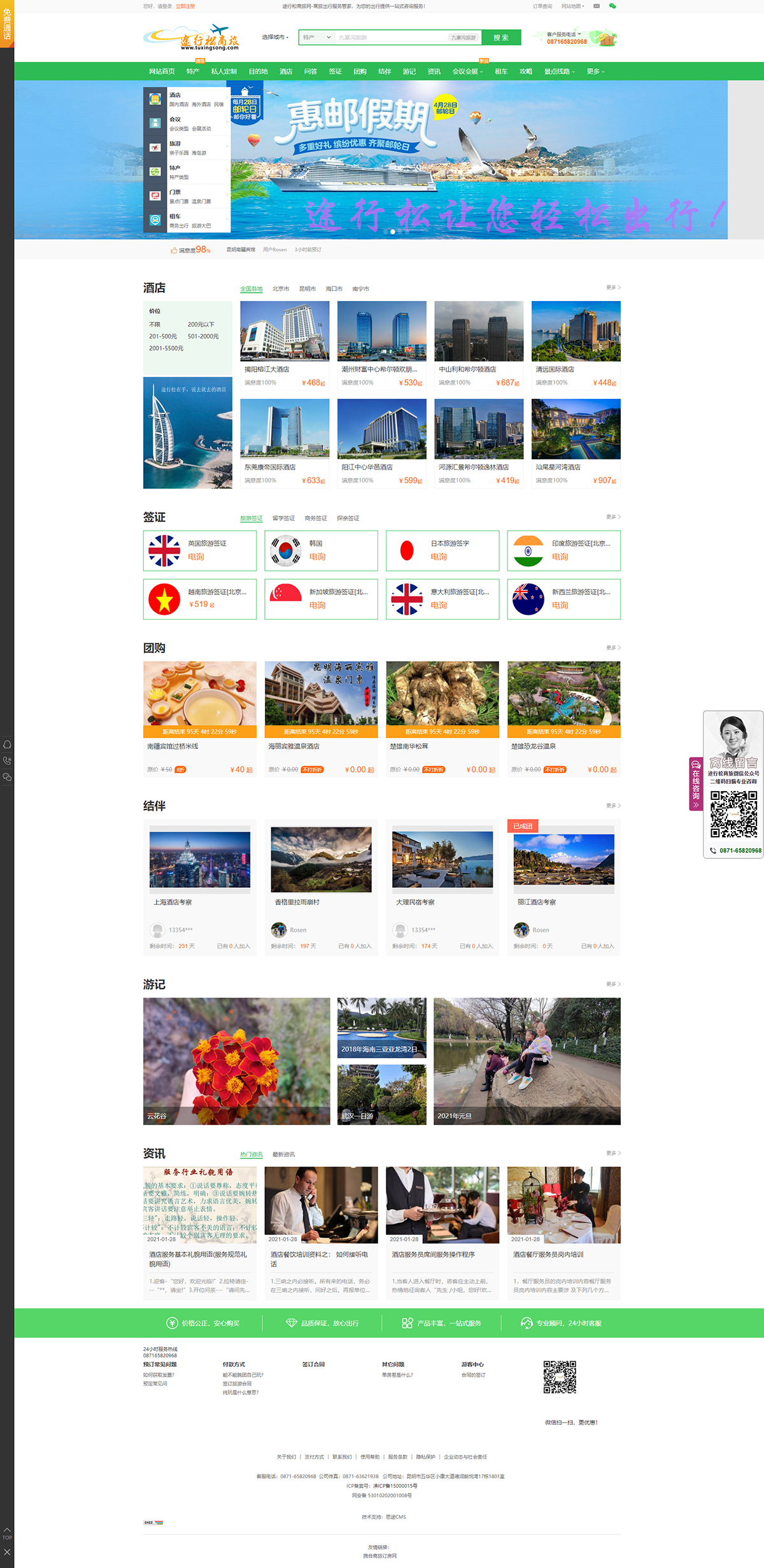764x1568 pixels.
Task: Click the 立即注册 register link
Action: point(185,6)
